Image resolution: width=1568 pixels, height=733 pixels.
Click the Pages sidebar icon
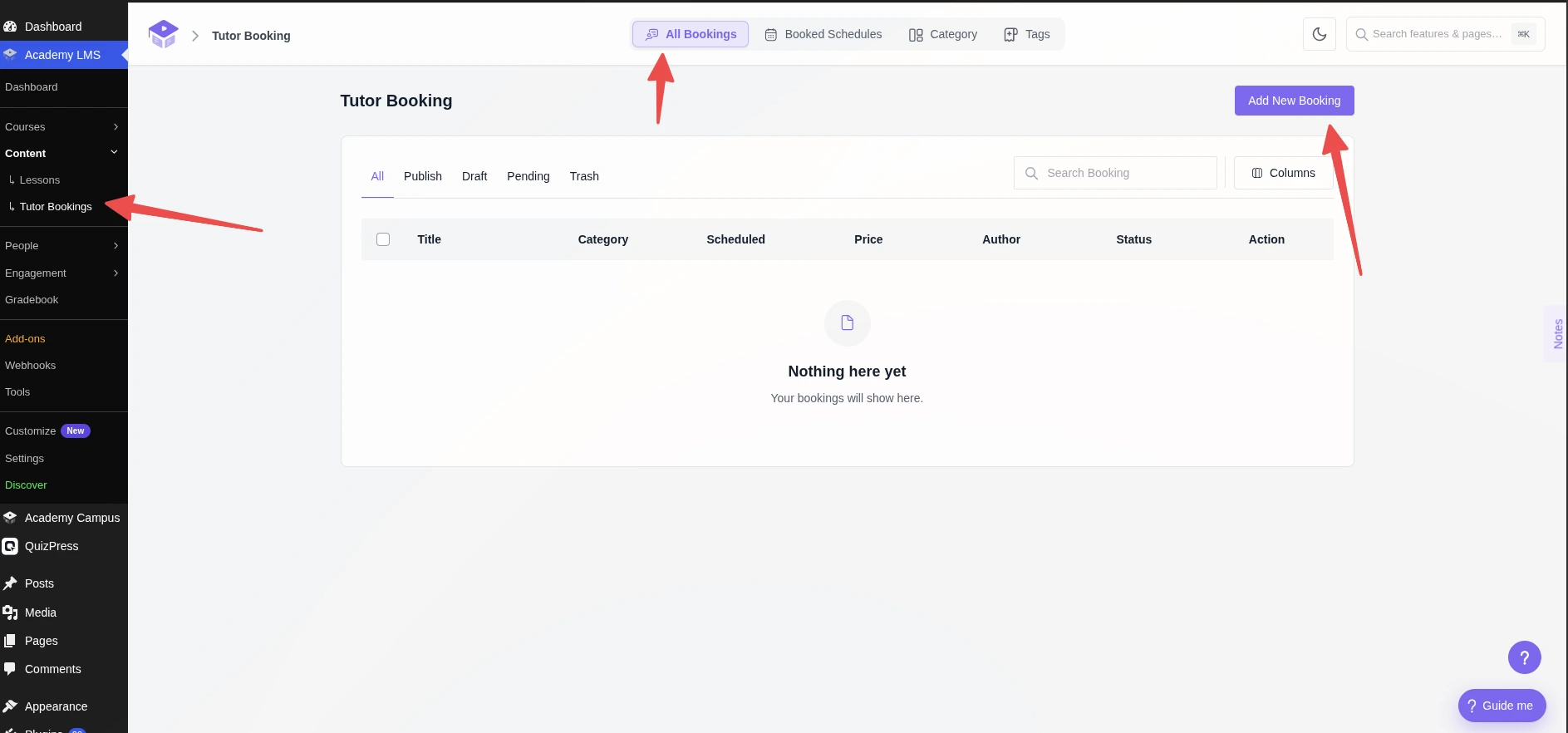[x=10, y=641]
